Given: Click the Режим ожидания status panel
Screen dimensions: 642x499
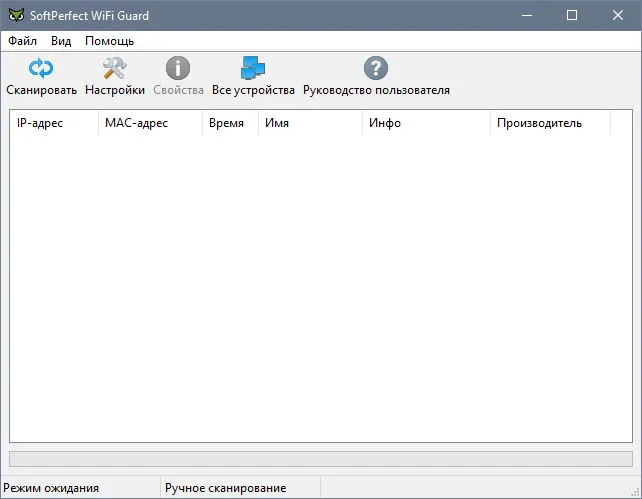Looking at the screenshot, I should click(x=80, y=488).
